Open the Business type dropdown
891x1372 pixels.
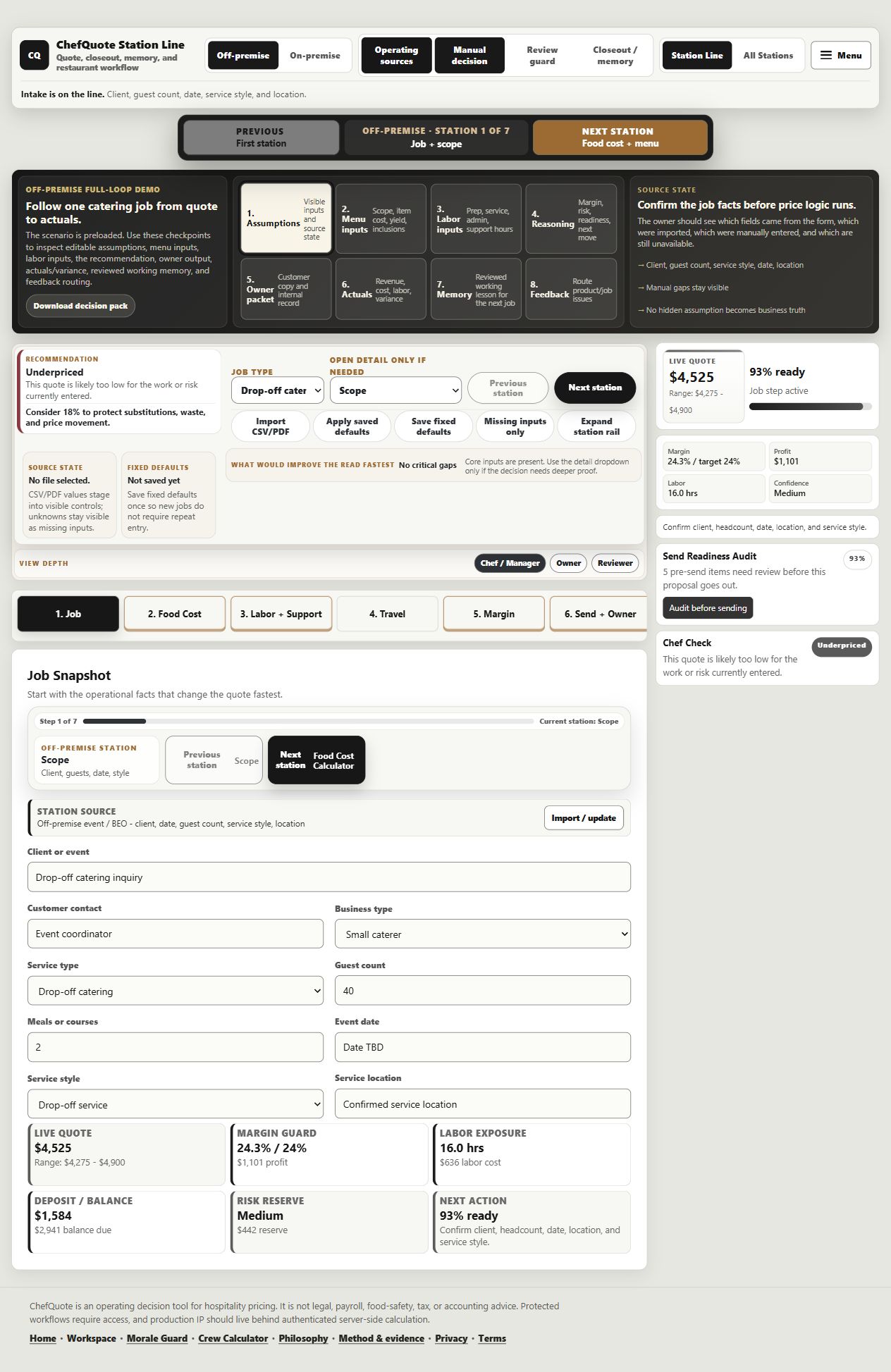483,934
